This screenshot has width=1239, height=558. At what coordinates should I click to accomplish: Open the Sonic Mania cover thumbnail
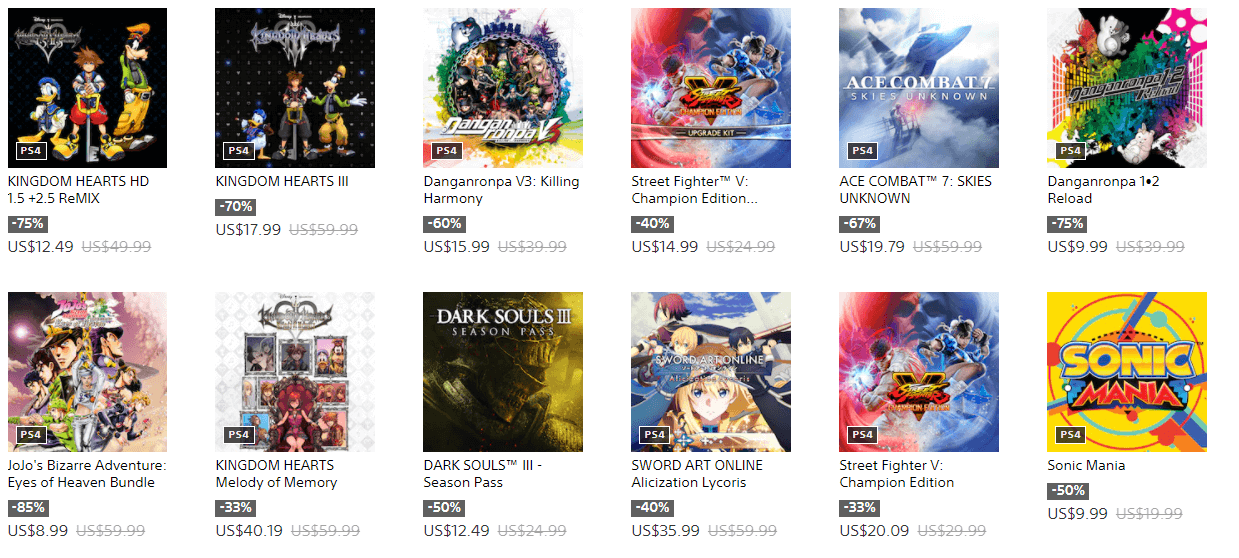click(x=1127, y=372)
